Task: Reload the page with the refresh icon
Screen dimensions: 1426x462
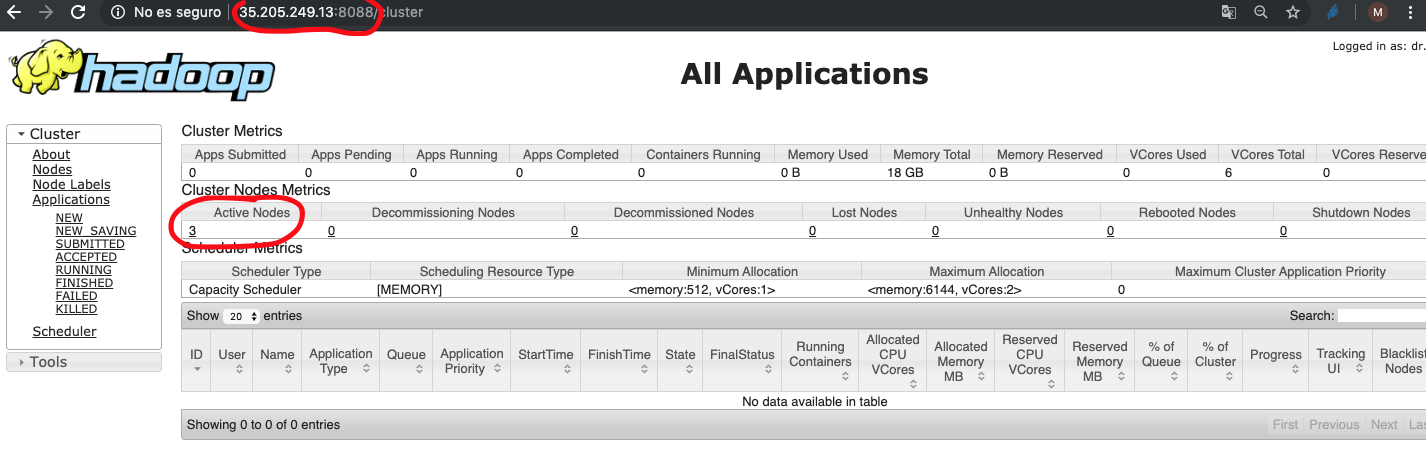Action: (x=78, y=13)
